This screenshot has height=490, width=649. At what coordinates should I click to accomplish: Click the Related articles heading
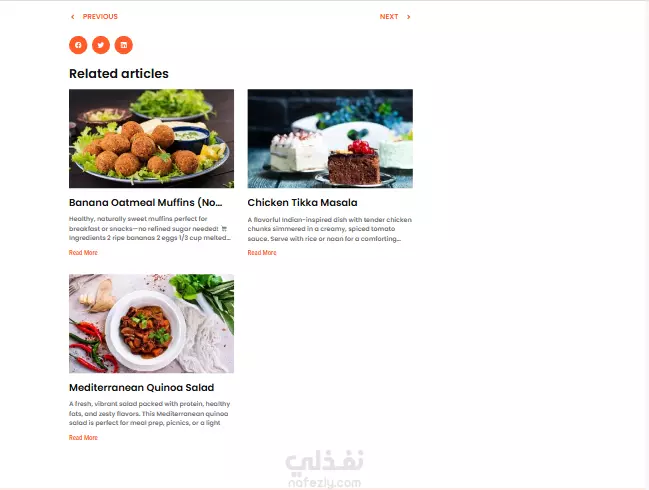click(x=119, y=74)
